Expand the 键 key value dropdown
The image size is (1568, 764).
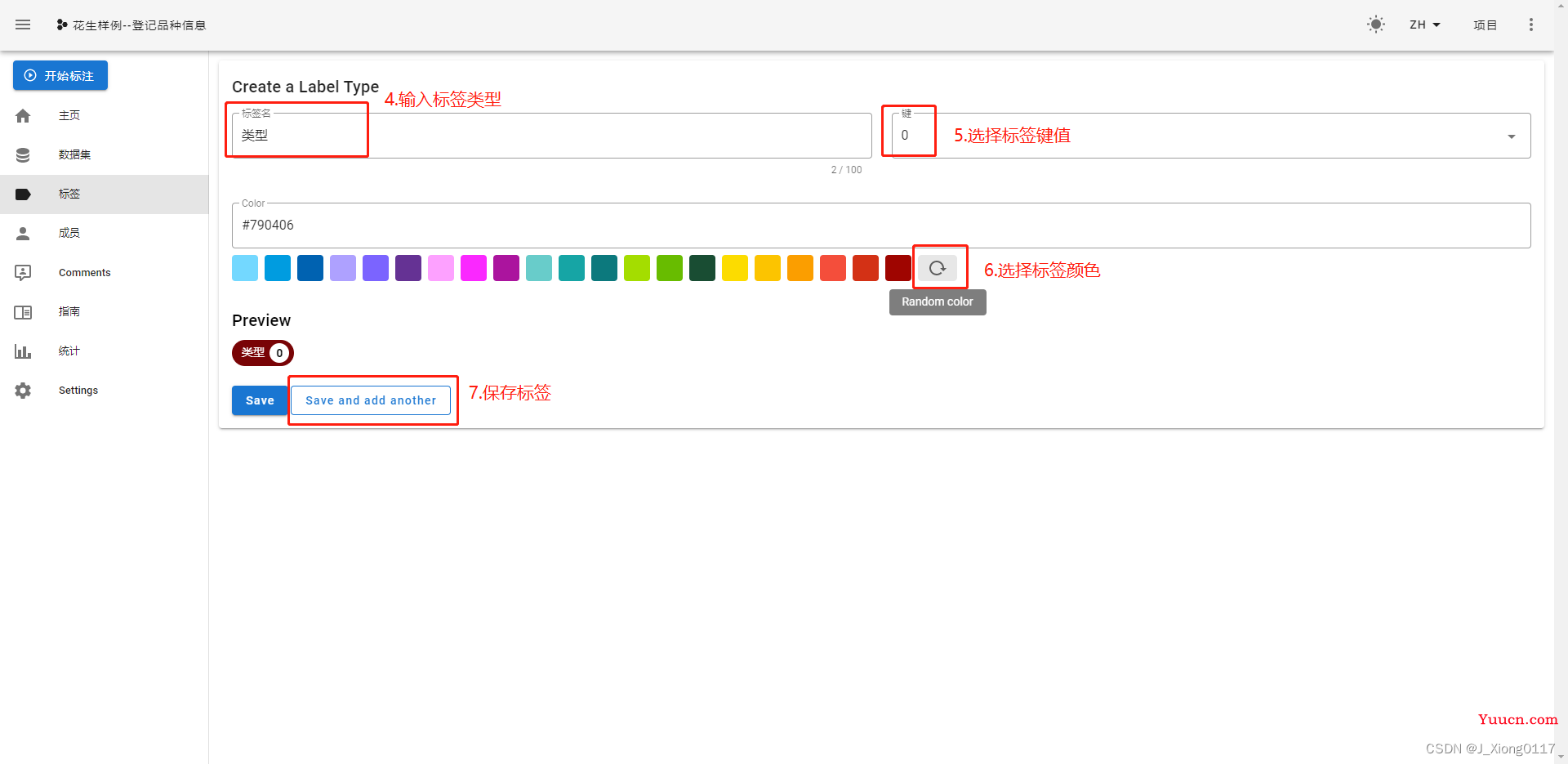point(1211,136)
